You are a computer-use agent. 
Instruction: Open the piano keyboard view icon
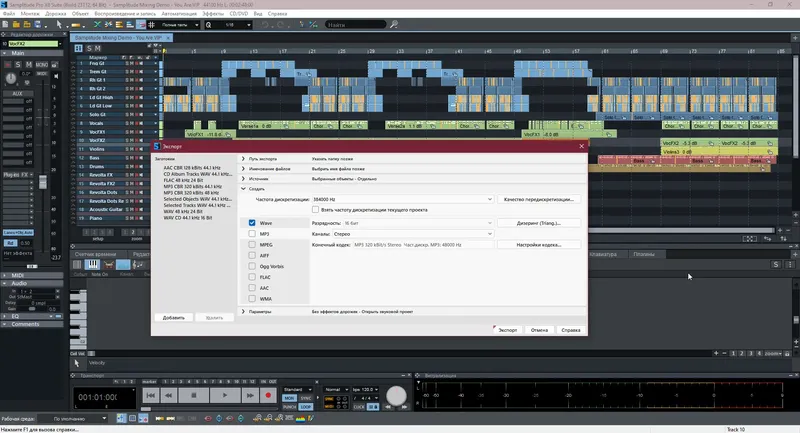(x=92, y=264)
